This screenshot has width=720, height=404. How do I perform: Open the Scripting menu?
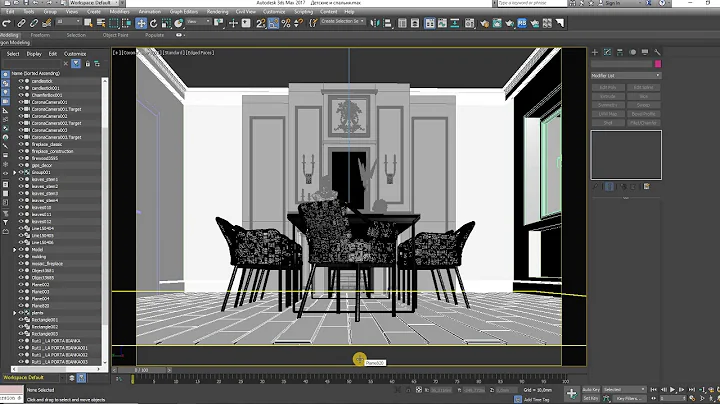point(303,11)
